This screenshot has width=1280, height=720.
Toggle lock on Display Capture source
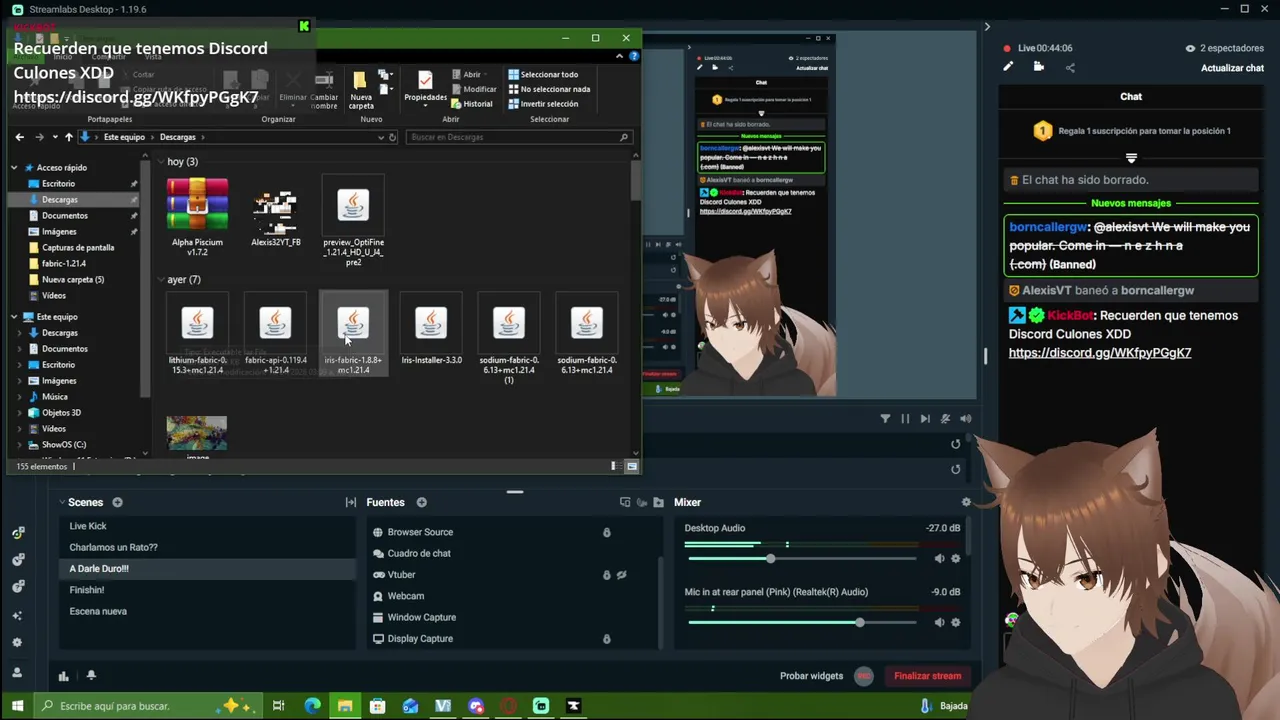tap(606, 639)
